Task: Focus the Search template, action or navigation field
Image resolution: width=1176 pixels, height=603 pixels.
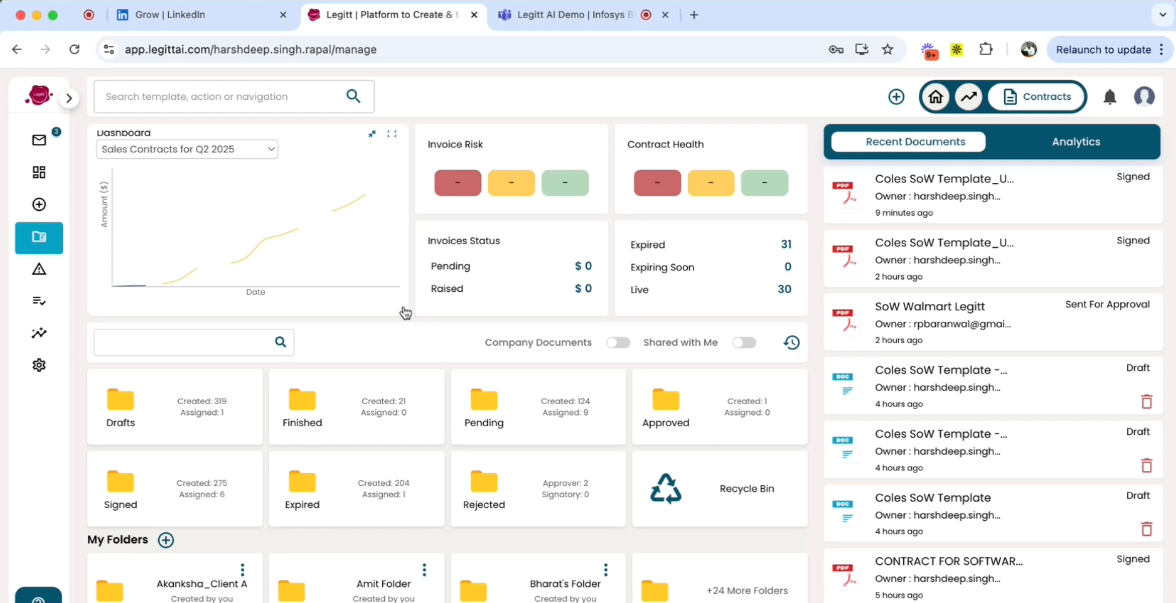Action: (x=234, y=97)
